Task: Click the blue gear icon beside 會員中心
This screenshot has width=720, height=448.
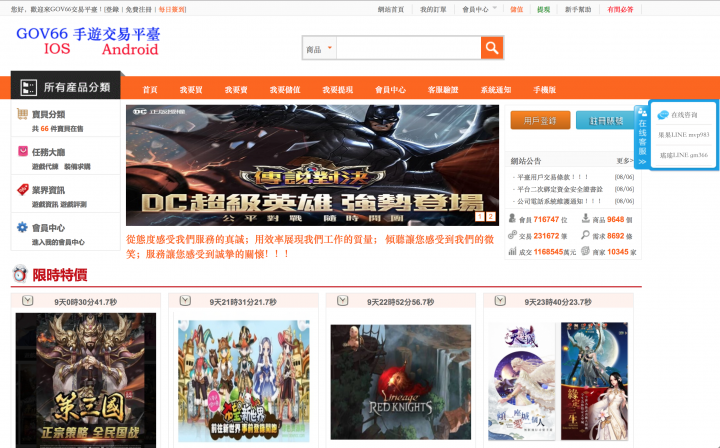Action: point(22,227)
